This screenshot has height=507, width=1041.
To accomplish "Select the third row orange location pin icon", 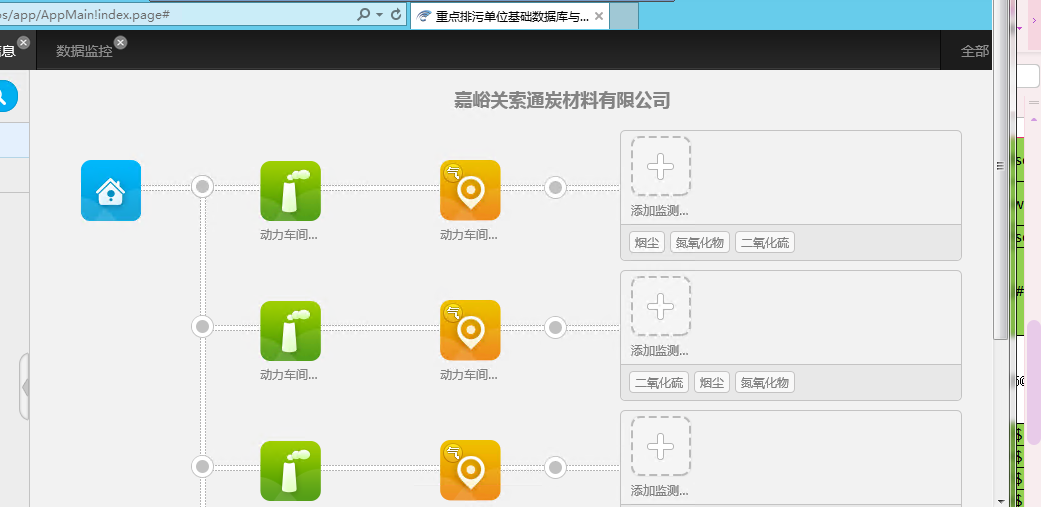I will click(470, 470).
